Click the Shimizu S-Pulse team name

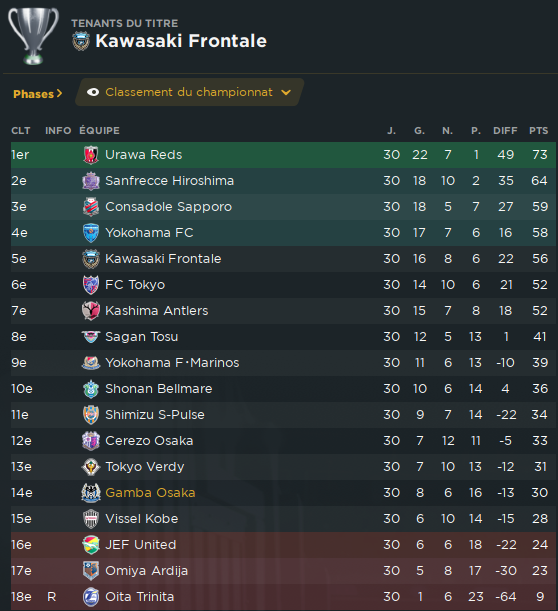155,415
